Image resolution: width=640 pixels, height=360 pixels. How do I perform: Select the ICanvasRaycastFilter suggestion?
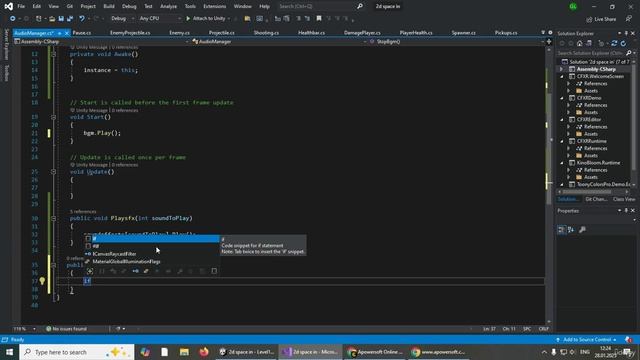152,254
